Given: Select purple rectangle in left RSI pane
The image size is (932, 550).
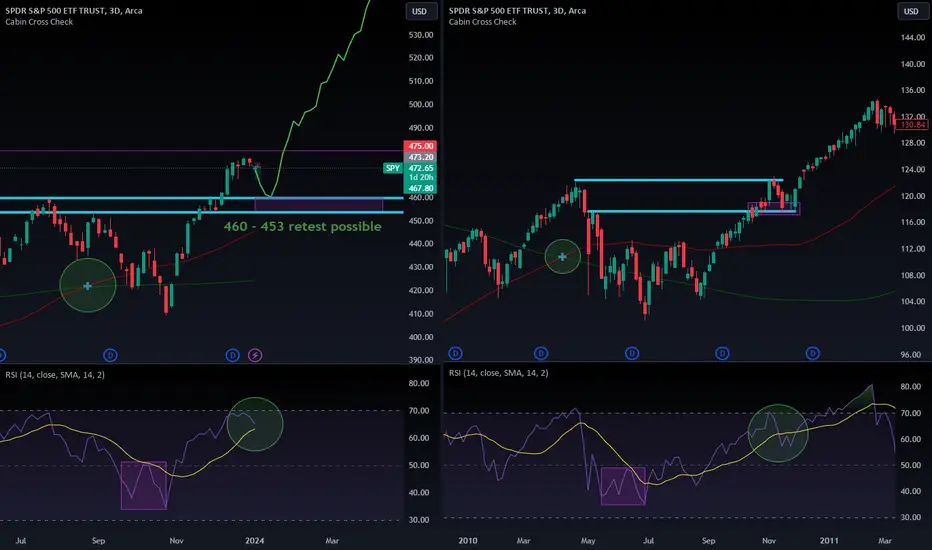Looking at the screenshot, I should (144, 485).
